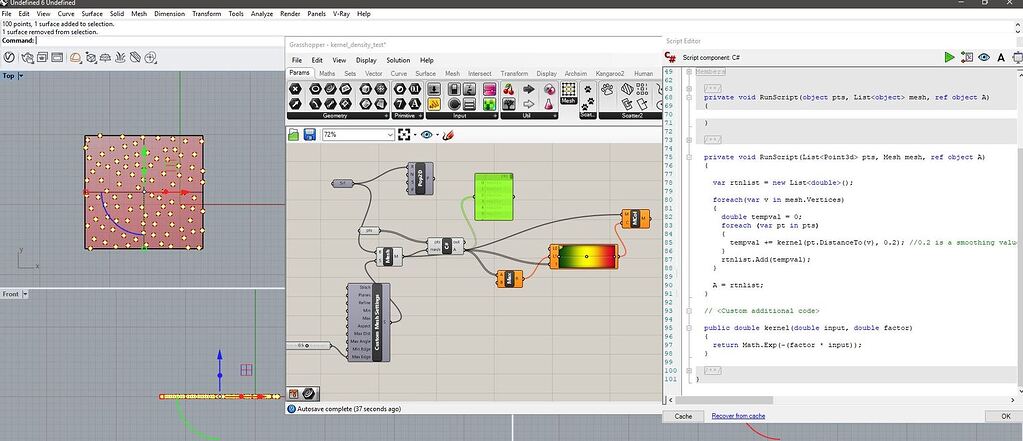Open the Top viewport dropdown menu
The image size is (1023, 441).
22,76
